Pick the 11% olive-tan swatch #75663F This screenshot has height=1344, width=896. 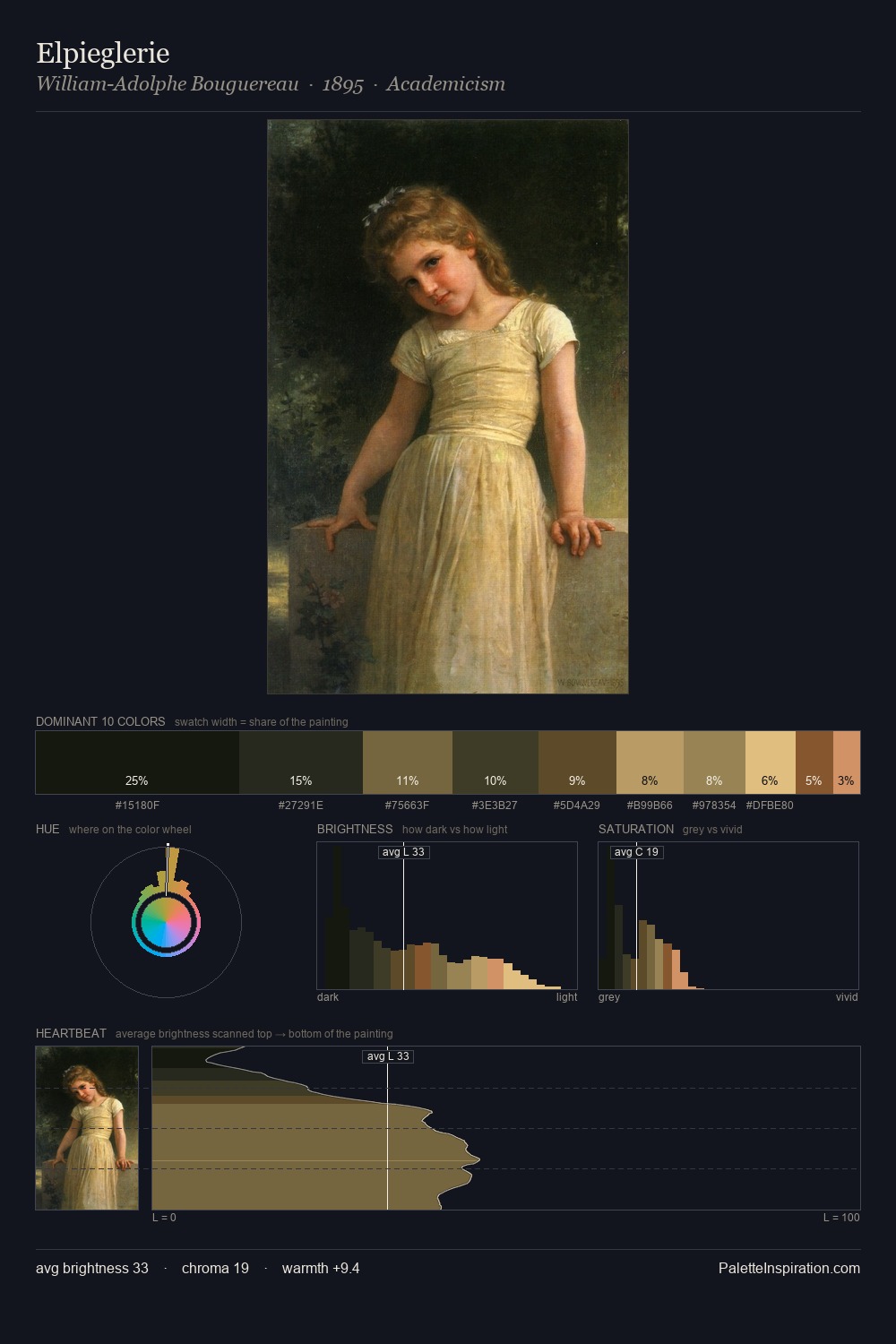408,762
